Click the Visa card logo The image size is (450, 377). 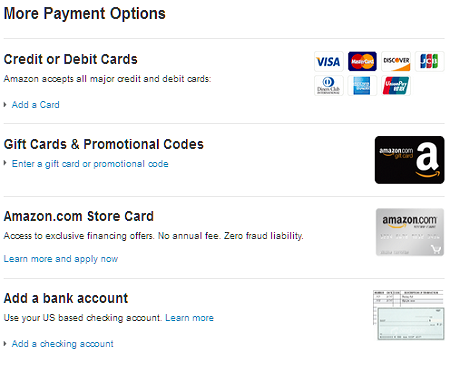coord(329,61)
